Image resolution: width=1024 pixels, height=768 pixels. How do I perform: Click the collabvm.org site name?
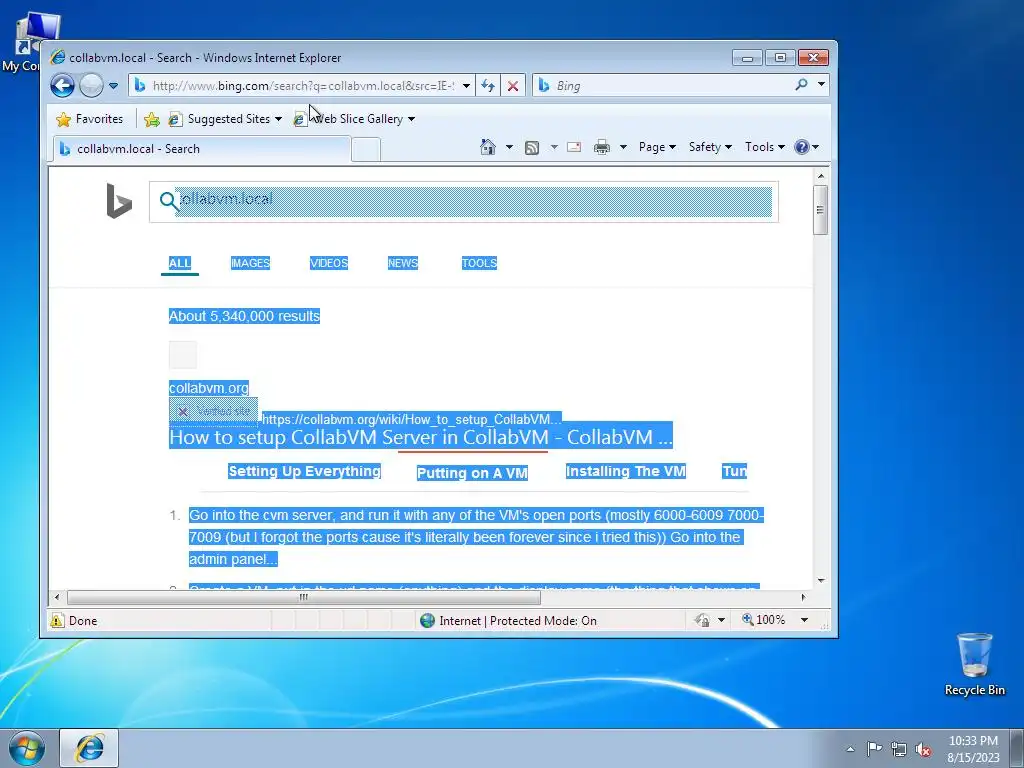coord(209,388)
